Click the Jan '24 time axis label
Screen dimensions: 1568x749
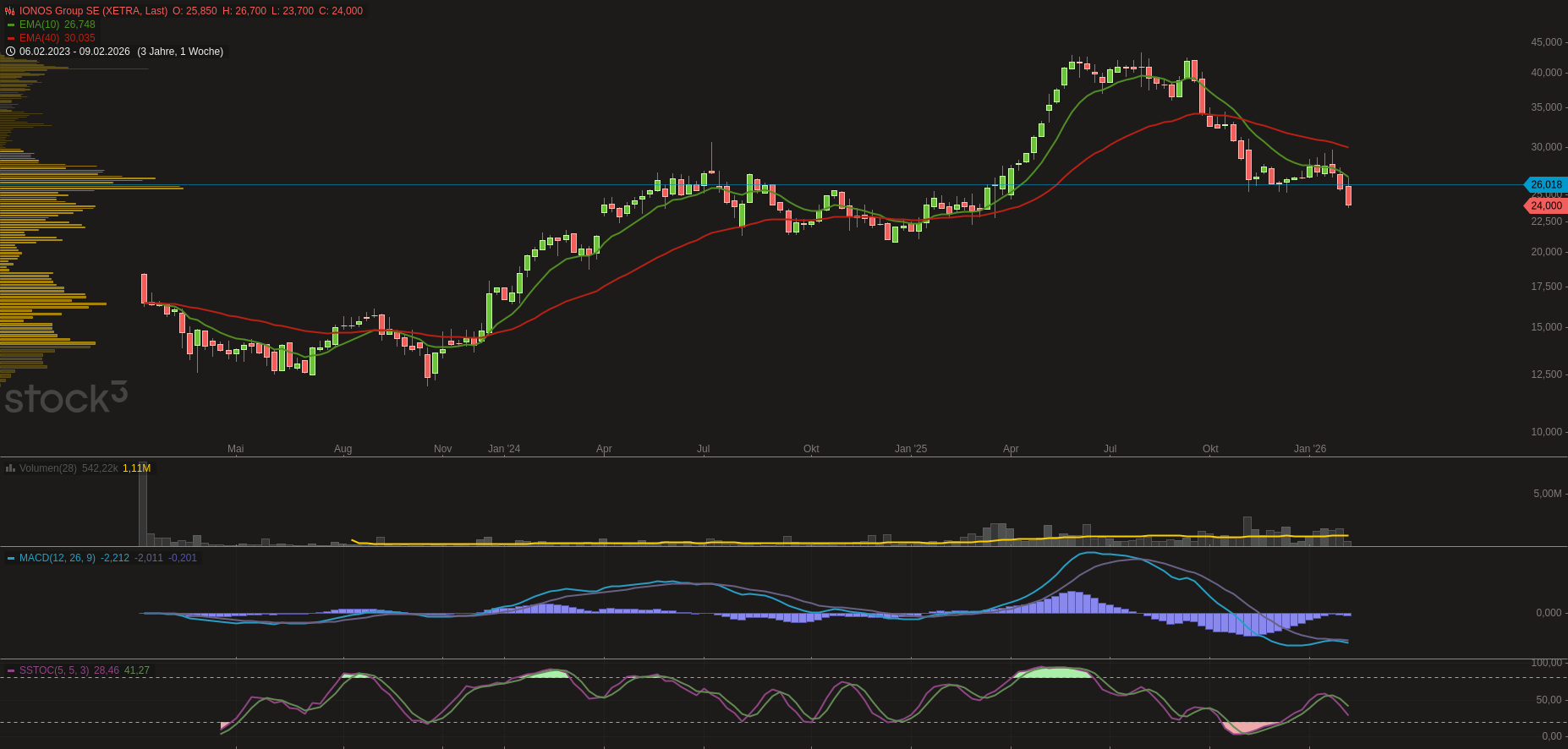pyautogui.click(x=504, y=449)
